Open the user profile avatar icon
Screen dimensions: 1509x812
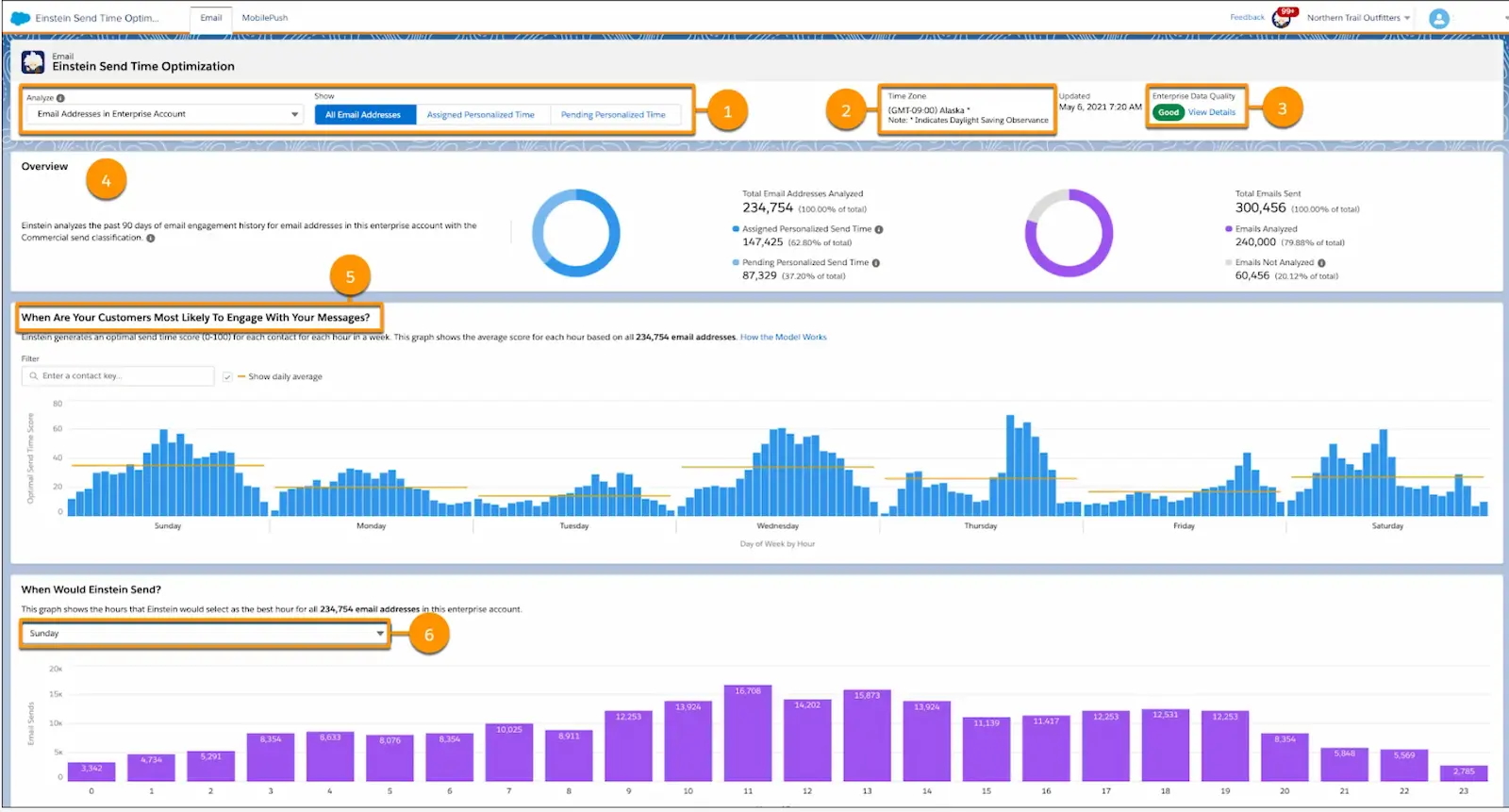[1439, 18]
